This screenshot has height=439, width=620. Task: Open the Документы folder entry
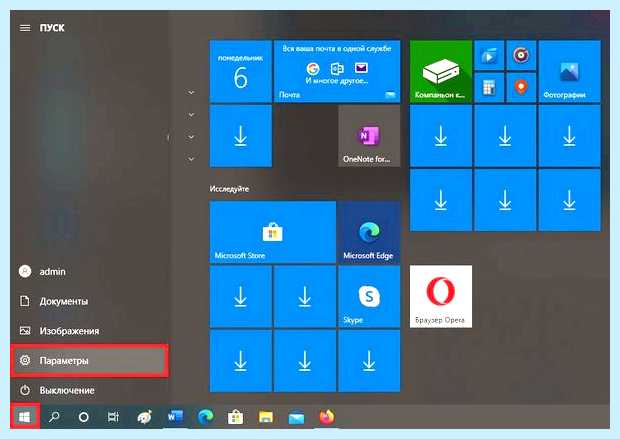89,301
